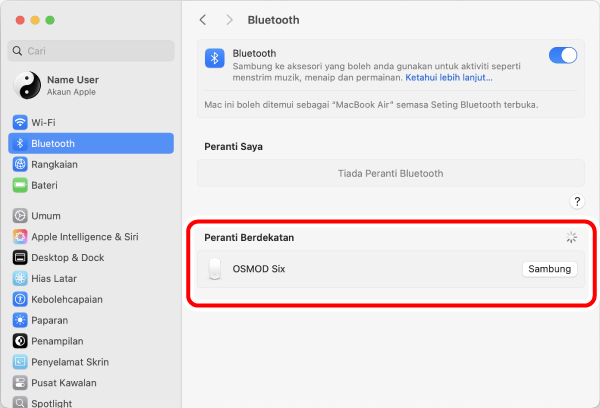Viewport: 600px width, 408px height.
Task: Select the Bateri battery icon
Action: pyautogui.click(x=20, y=185)
